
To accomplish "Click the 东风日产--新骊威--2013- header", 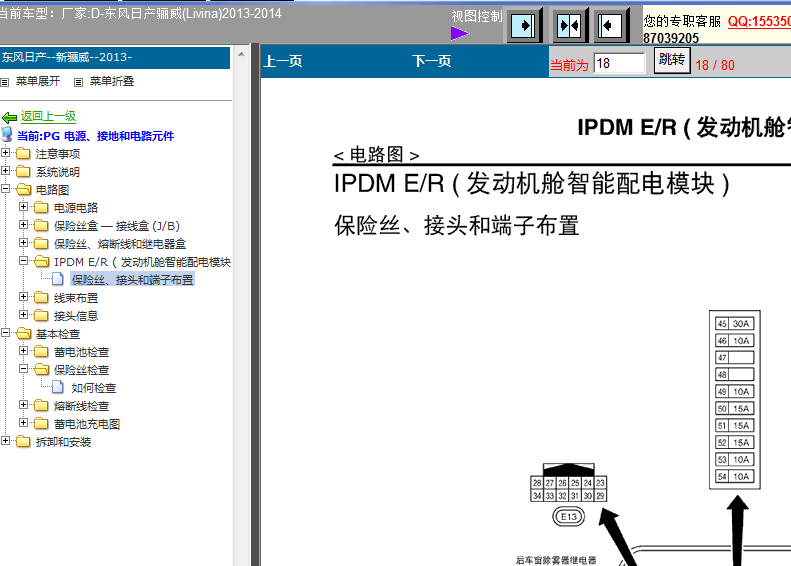I will pos(115,58).
